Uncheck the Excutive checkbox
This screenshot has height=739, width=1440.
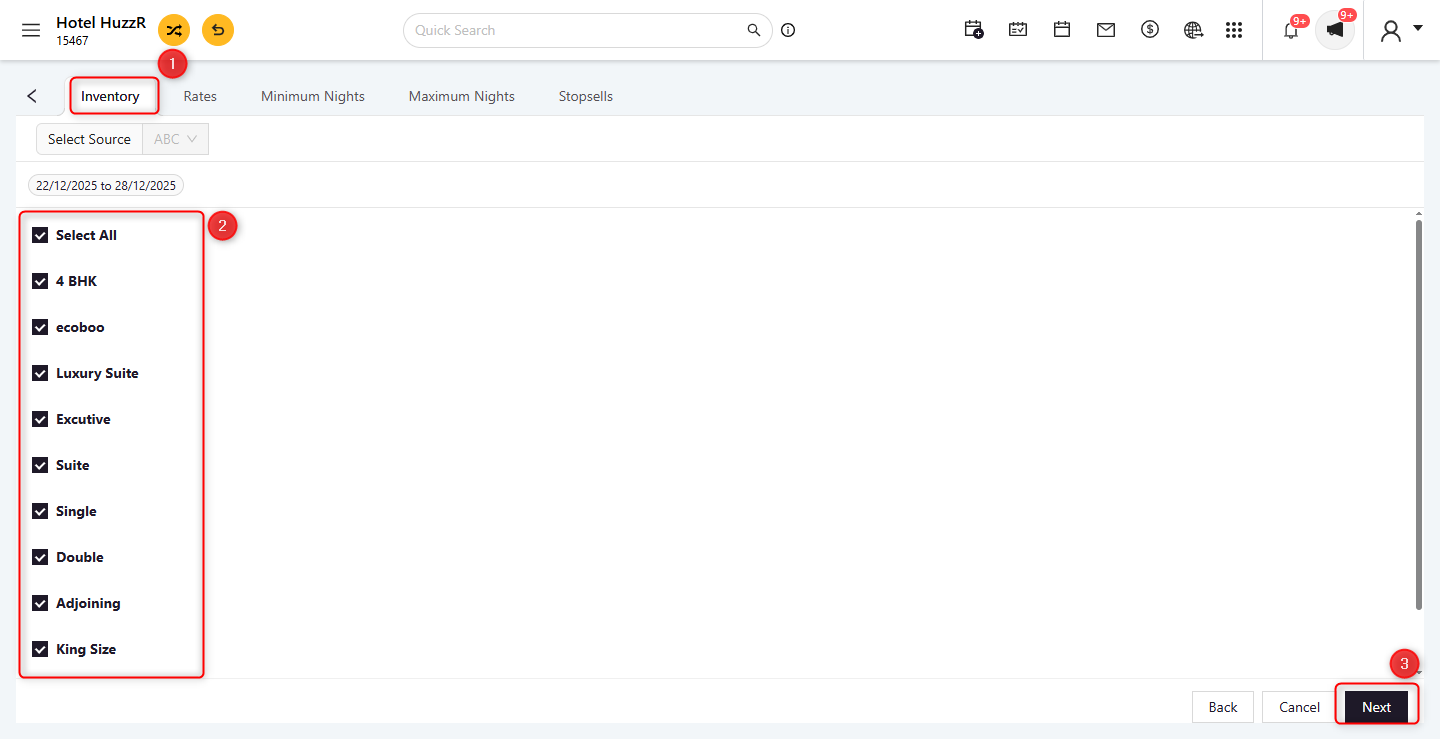pos(40,419)
